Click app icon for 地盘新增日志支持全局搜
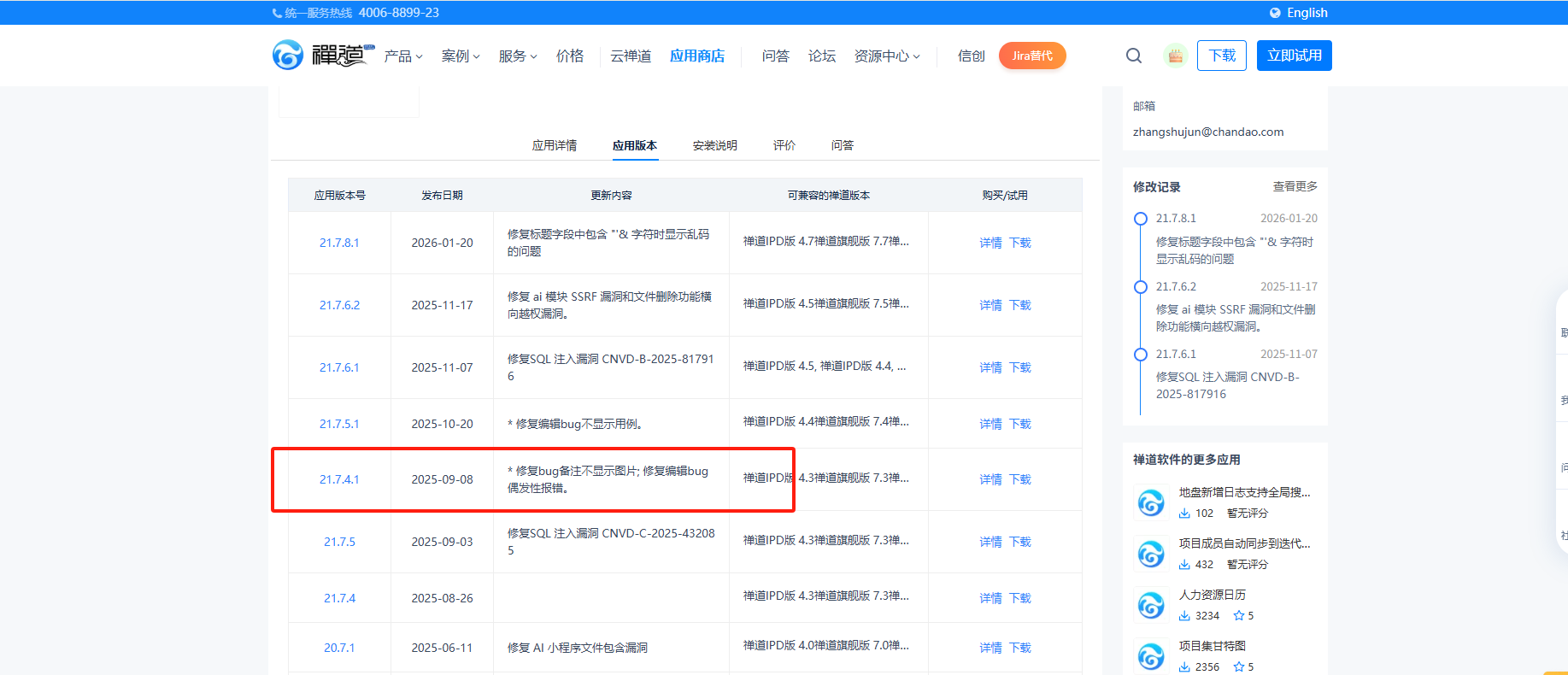The height and width of the screenshot is (675, 1568). (x=1151, y=502)
